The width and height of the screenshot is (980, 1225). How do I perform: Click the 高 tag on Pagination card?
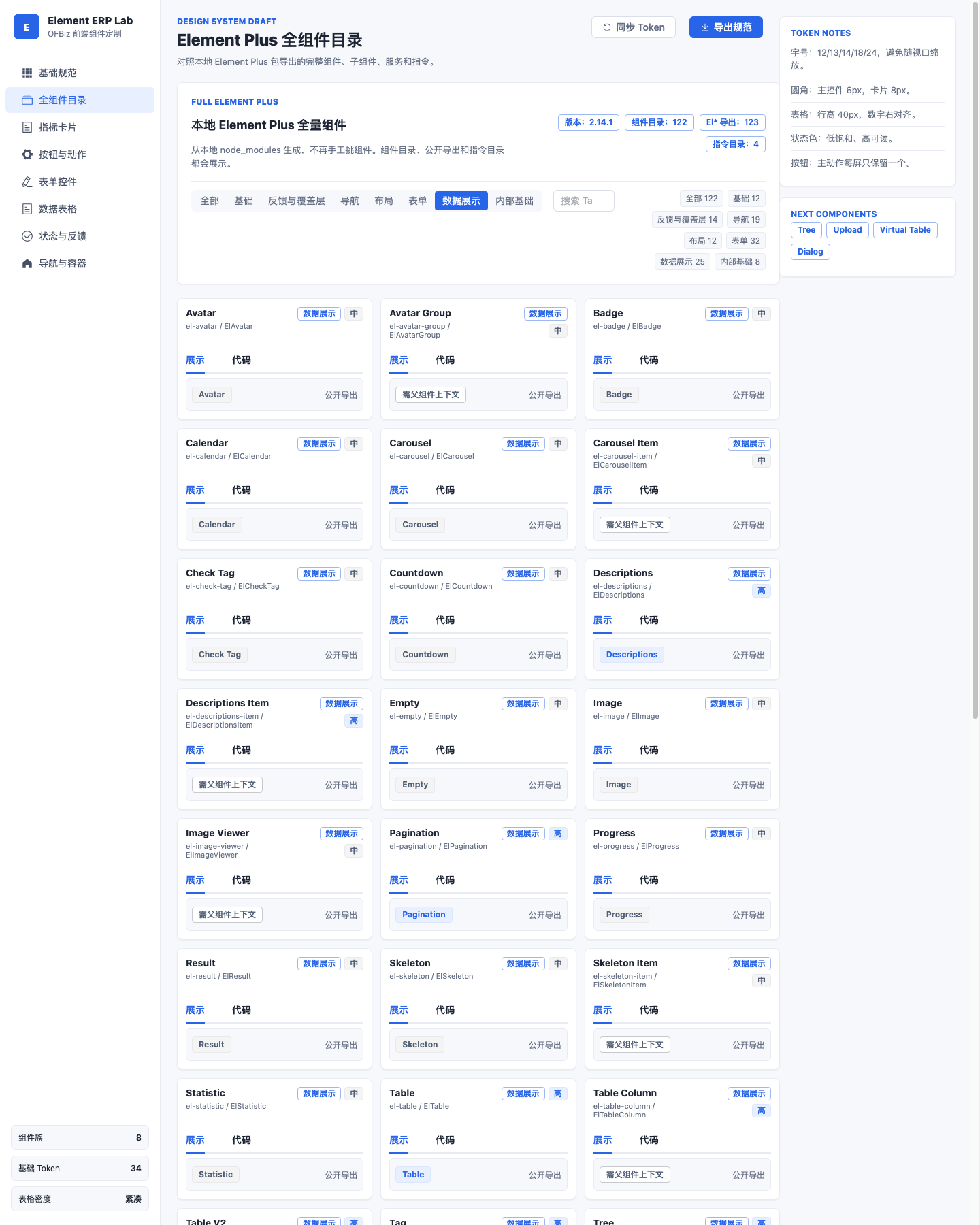click(x=558, y=834)
